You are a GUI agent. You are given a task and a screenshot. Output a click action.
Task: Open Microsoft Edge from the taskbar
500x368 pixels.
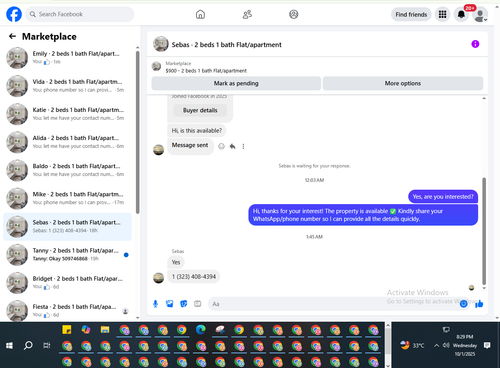[x=201, y=330]
